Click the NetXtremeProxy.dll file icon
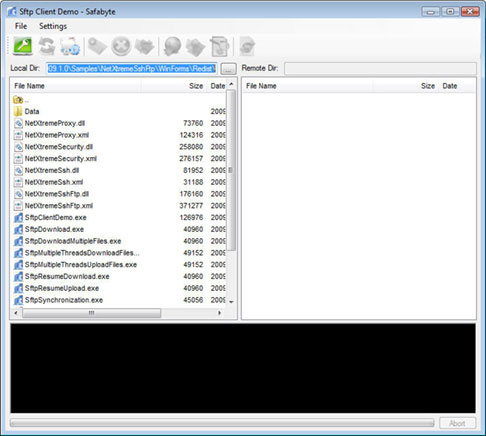Screen dimensions: 486x436 (18, 123)
